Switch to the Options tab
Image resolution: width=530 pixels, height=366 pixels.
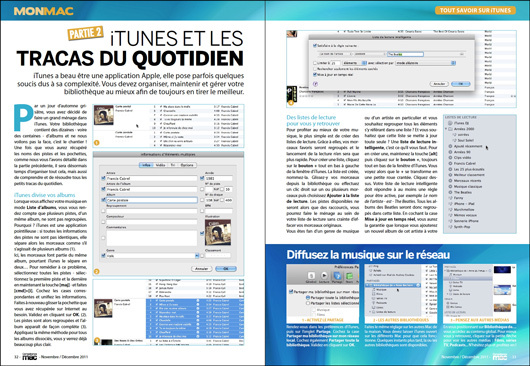click(x=187, y=165)
